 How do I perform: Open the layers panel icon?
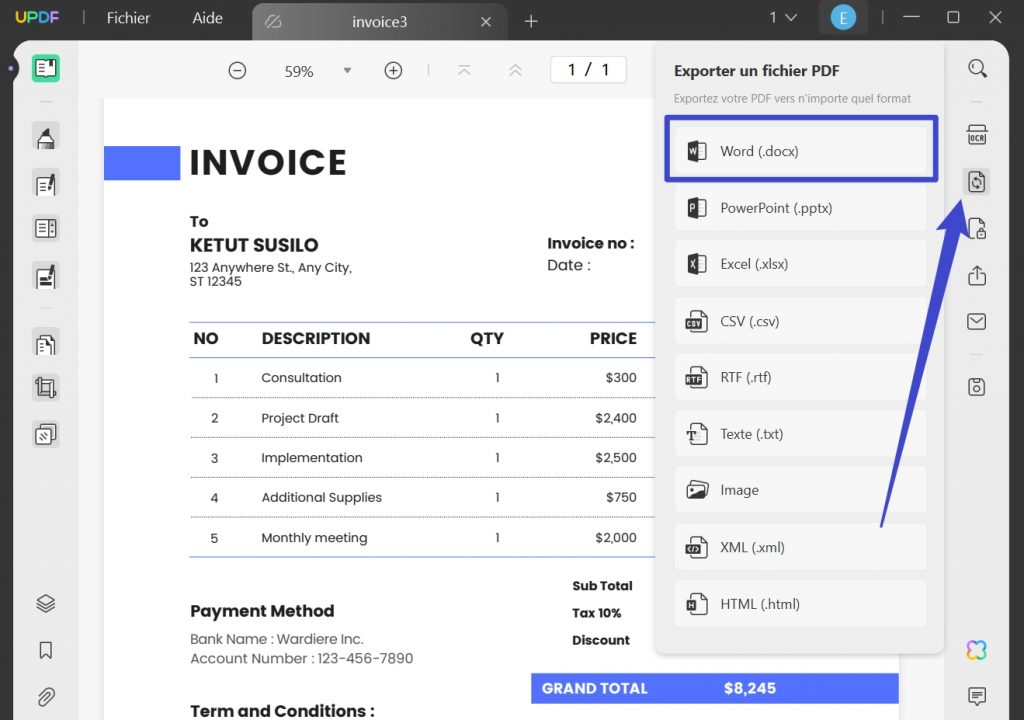point(45,603)
